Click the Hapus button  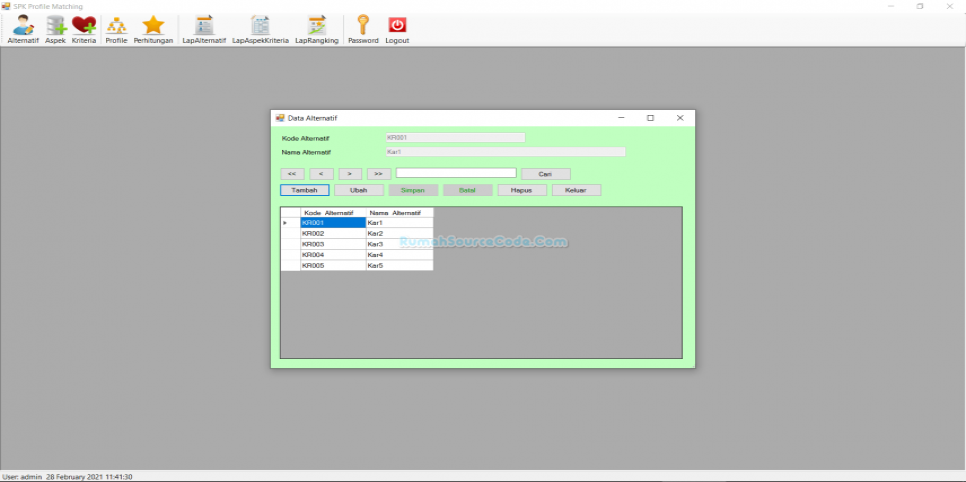click(522, 190)
